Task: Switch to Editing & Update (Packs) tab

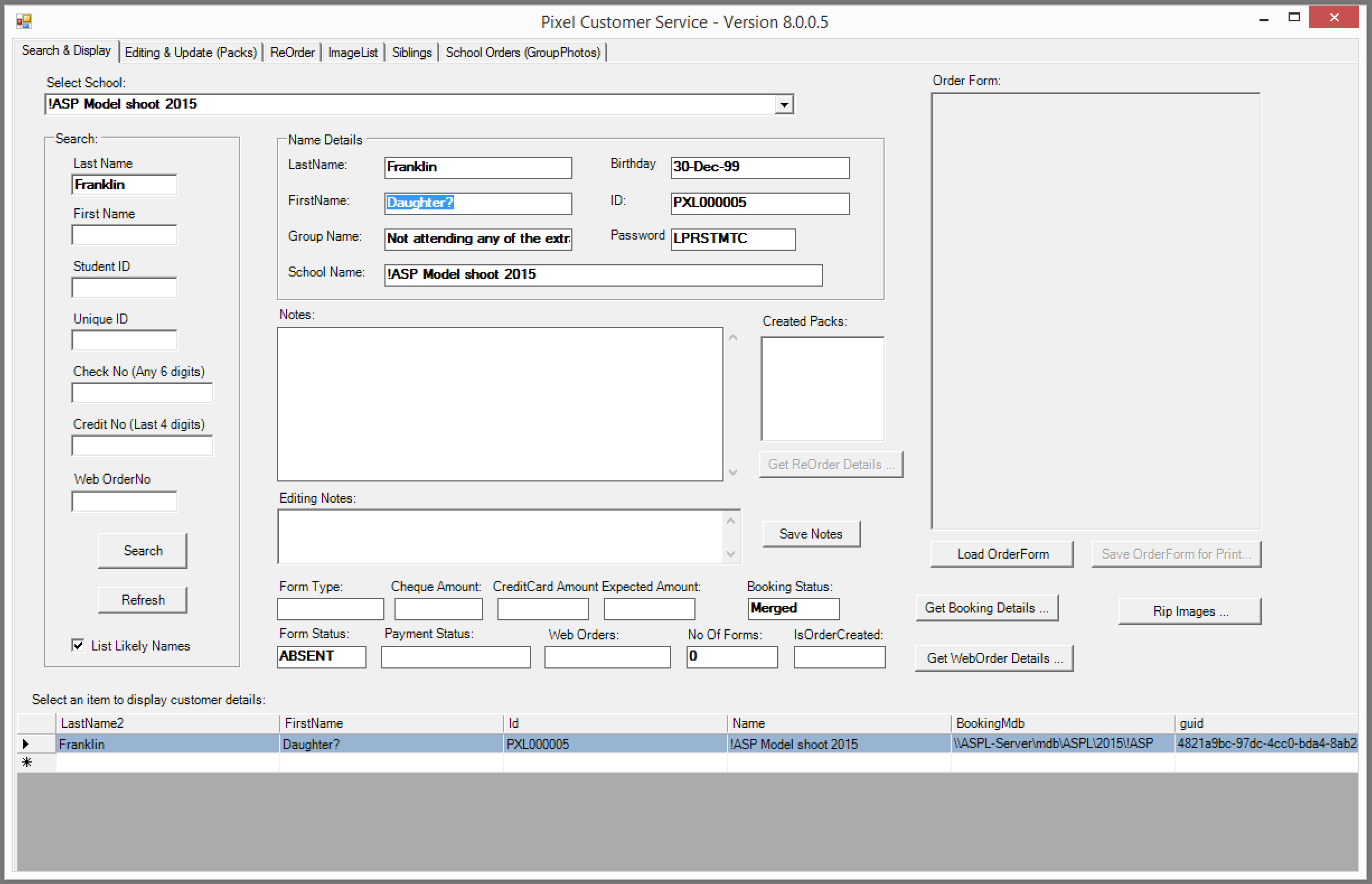Action: coord(190,53)
